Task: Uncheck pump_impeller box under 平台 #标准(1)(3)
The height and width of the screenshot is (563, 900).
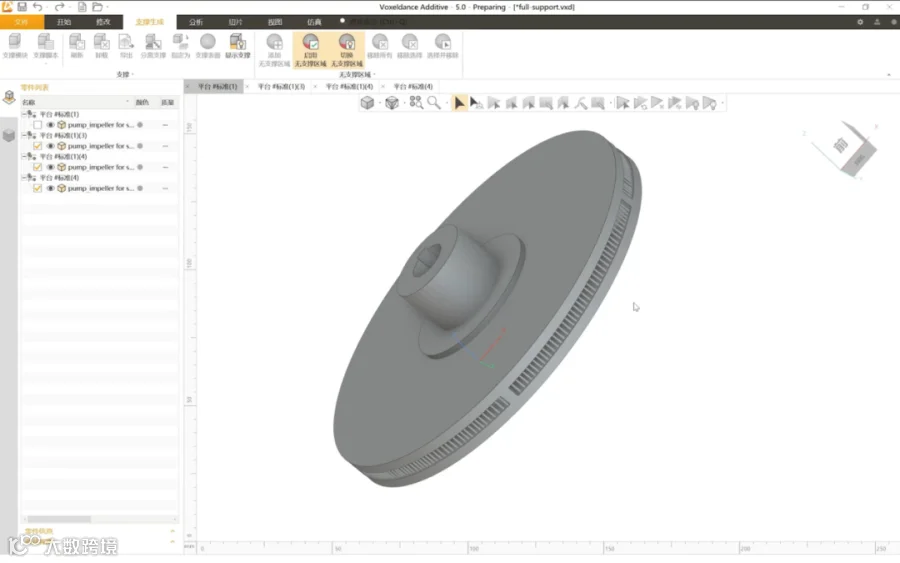Action: pyautogui.click(x=37, y=146)
